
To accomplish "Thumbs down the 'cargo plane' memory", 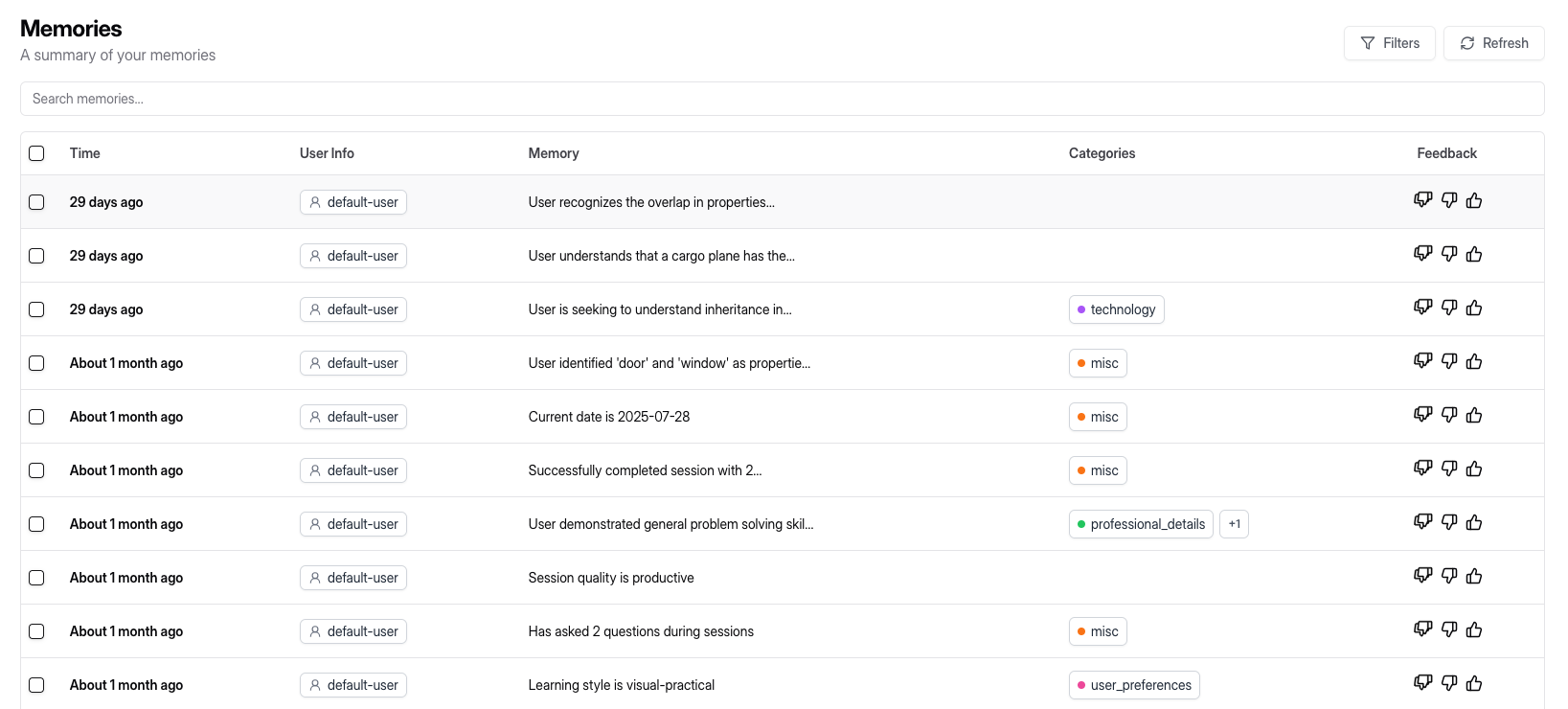I will (1449, 255).
